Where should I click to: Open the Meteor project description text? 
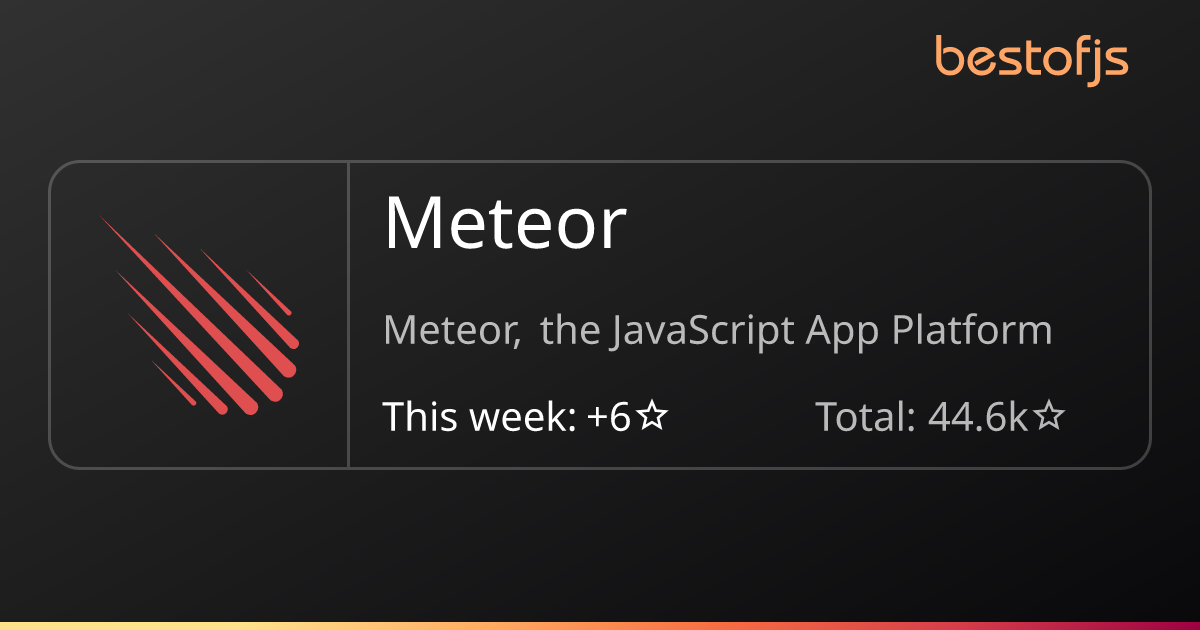click(718, 331)
